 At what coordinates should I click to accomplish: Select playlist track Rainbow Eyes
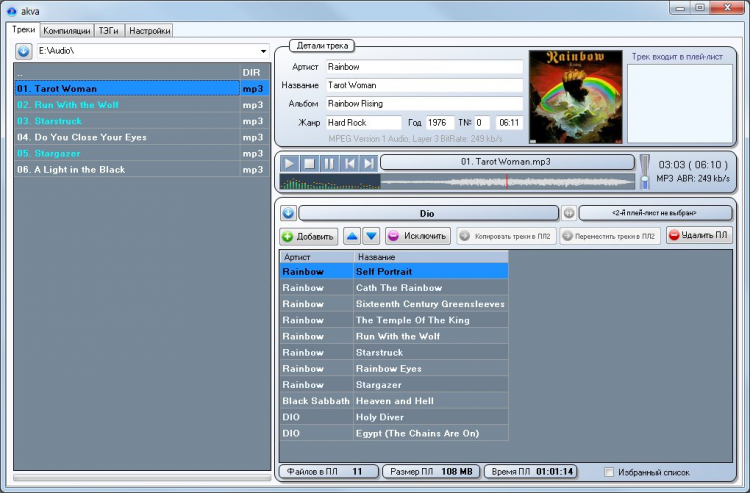pos(394,369)
